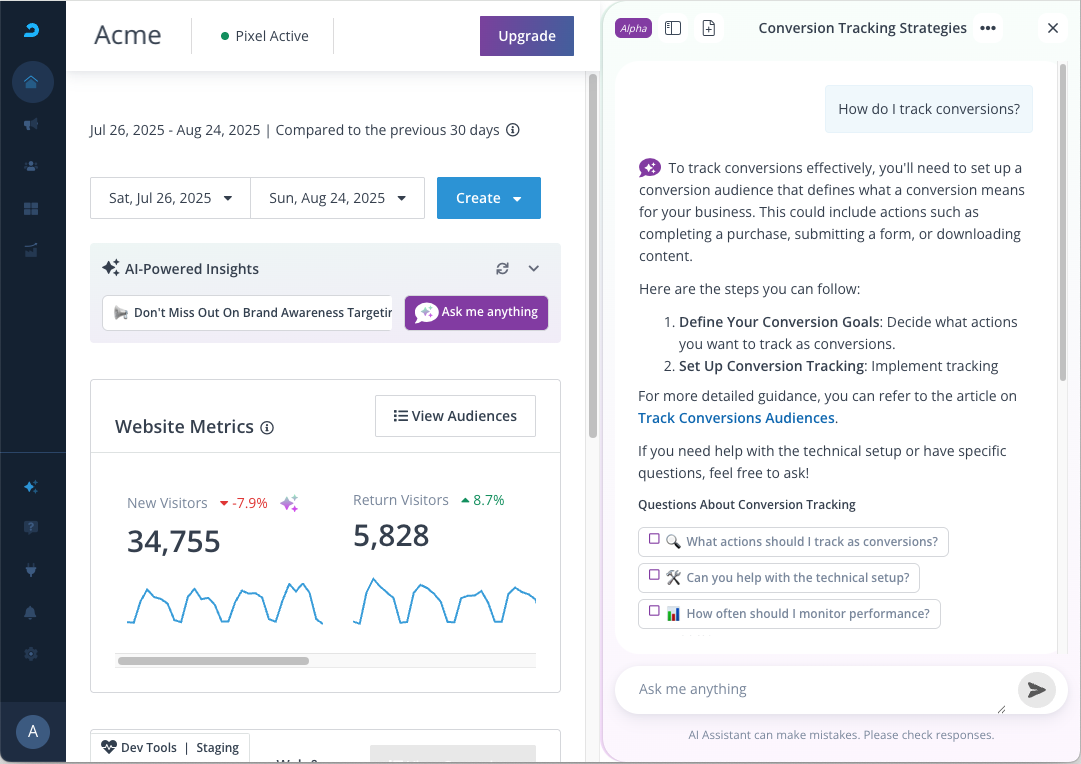Open notifications bell icon in sidebar
Viewport: 1081px width, 764px height.
(x=32, y=612)
